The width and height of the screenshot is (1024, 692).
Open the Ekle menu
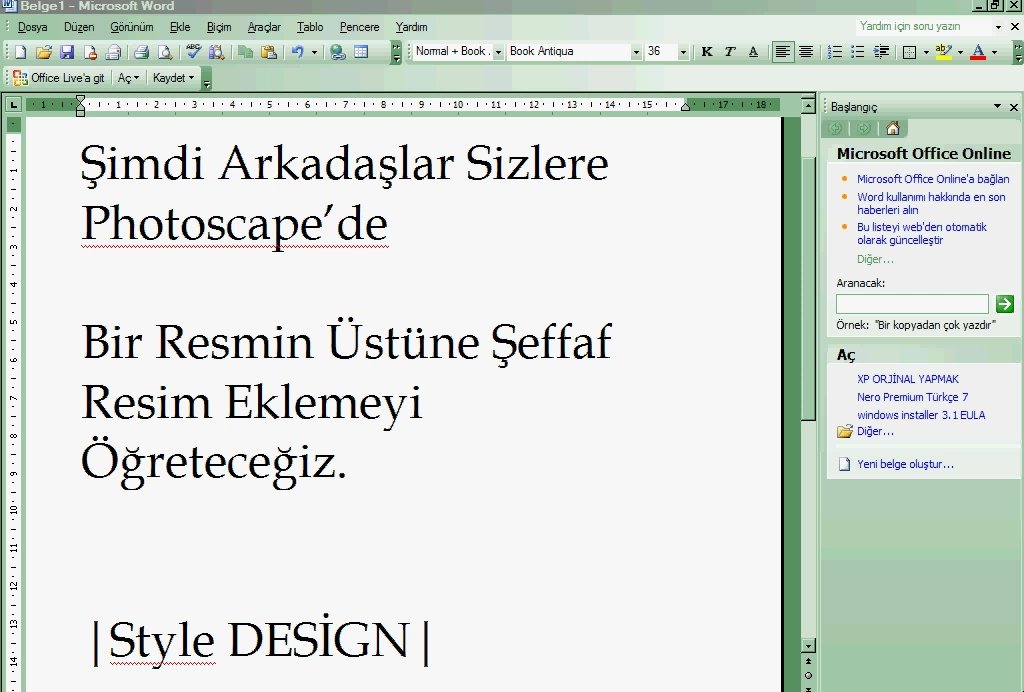pyautogui.click(x=180, y=27)
